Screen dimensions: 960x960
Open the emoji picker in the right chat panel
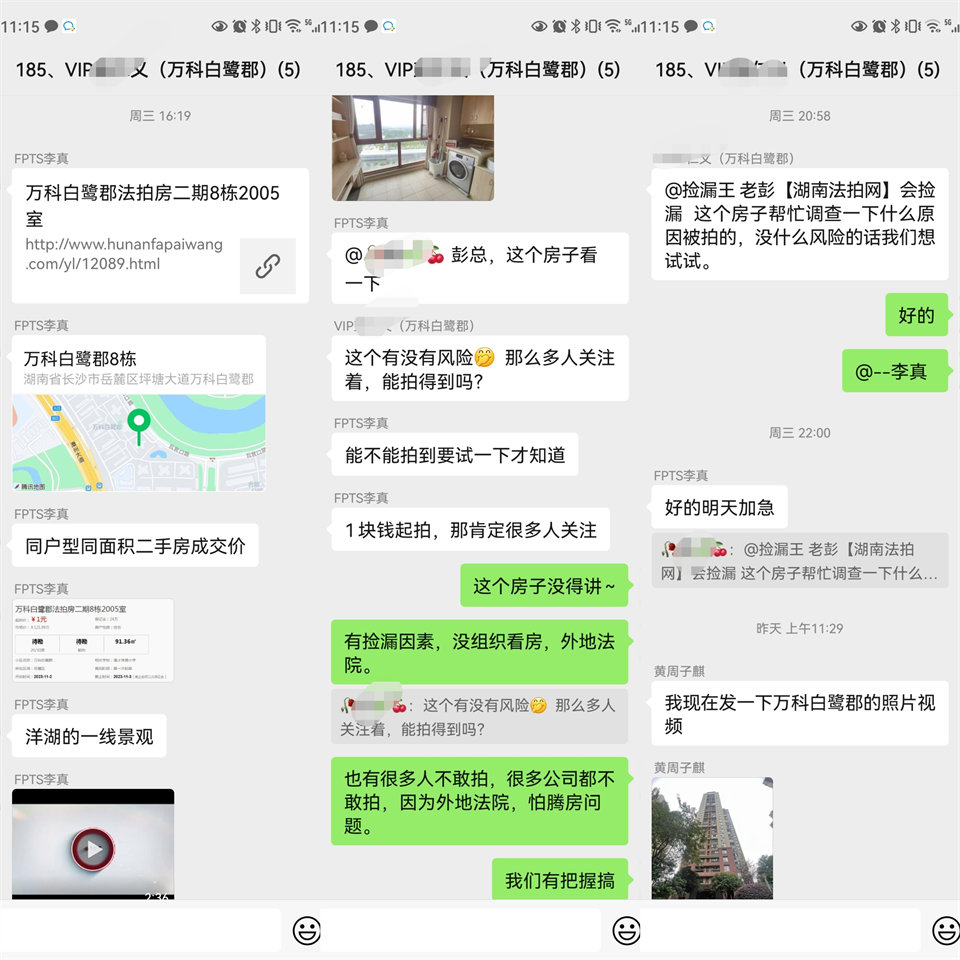point(944,931)
